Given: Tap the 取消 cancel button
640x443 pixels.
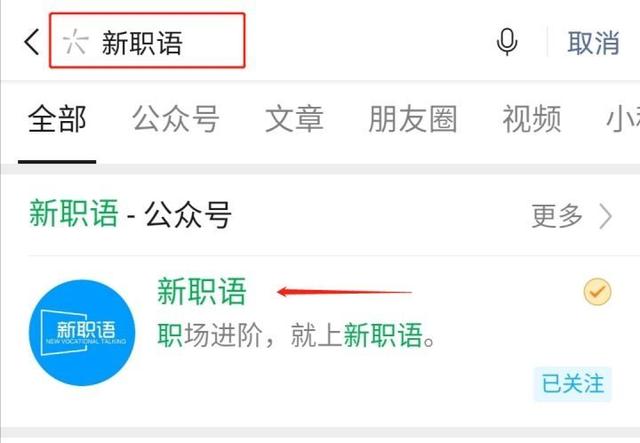Looking at the screenshot, I should tap(593, 42).
